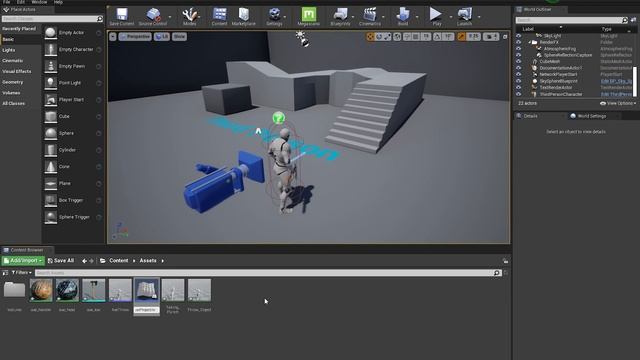Toggle surface snapping icon in viewport

pos(407,37)
